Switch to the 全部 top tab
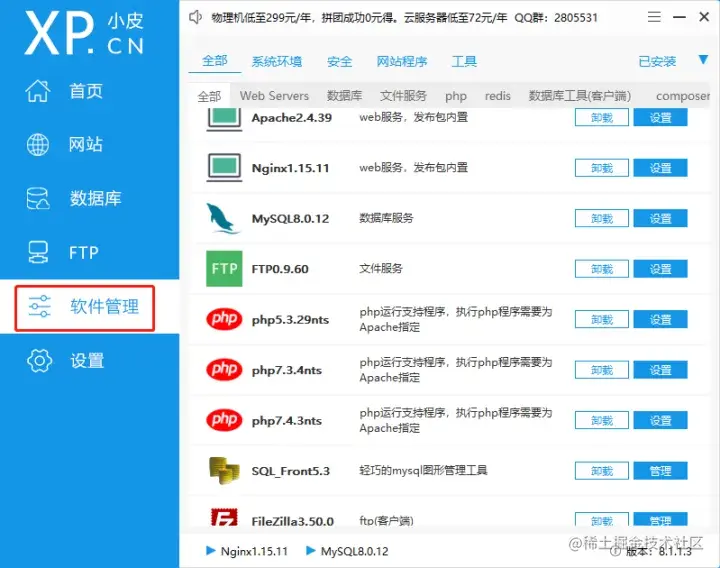 pyautogui.click(x=215, y=61)
